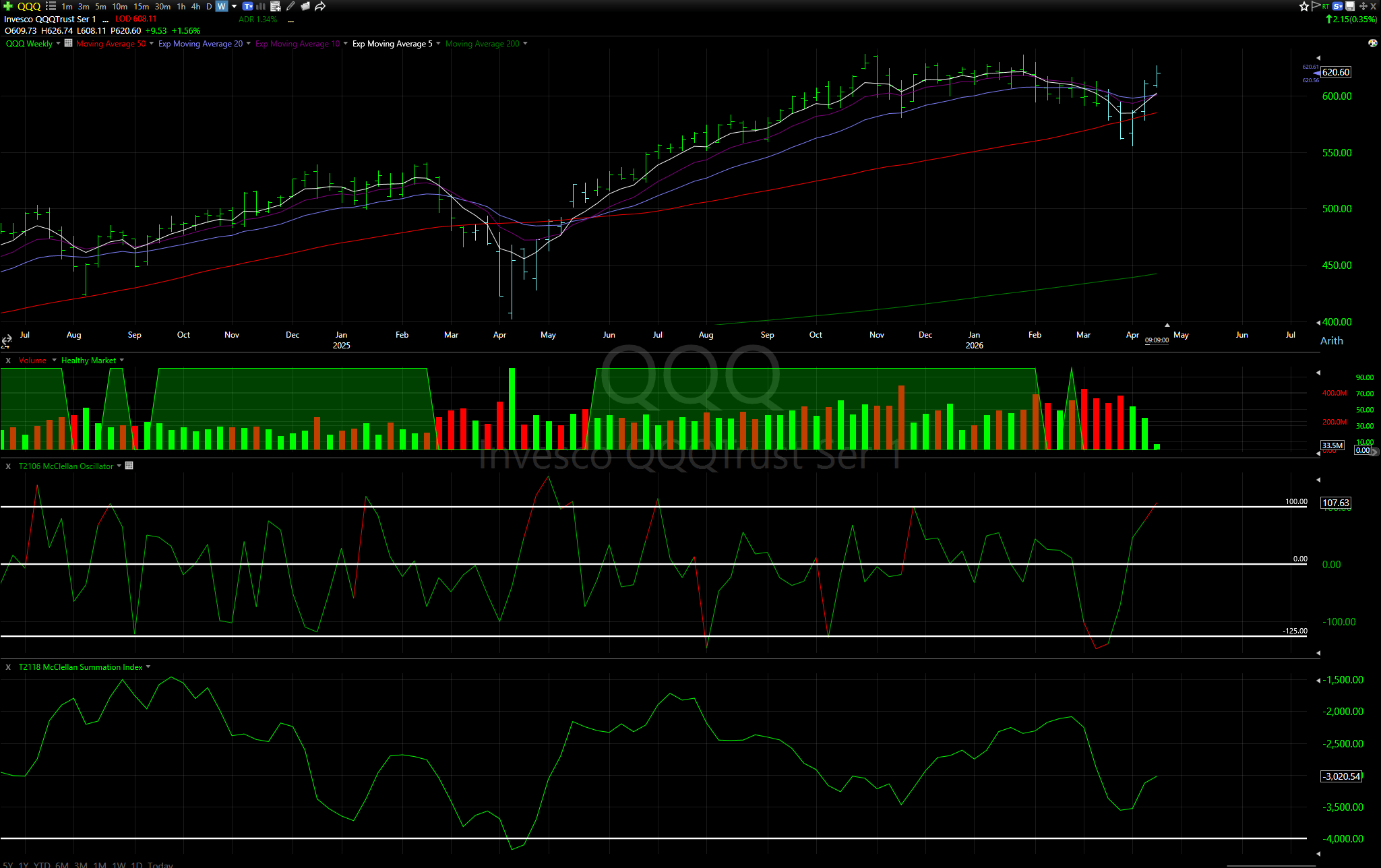Click the T2118 McClellan Summation Index label
Viewport: 1381px width, 868px height.
80,666
